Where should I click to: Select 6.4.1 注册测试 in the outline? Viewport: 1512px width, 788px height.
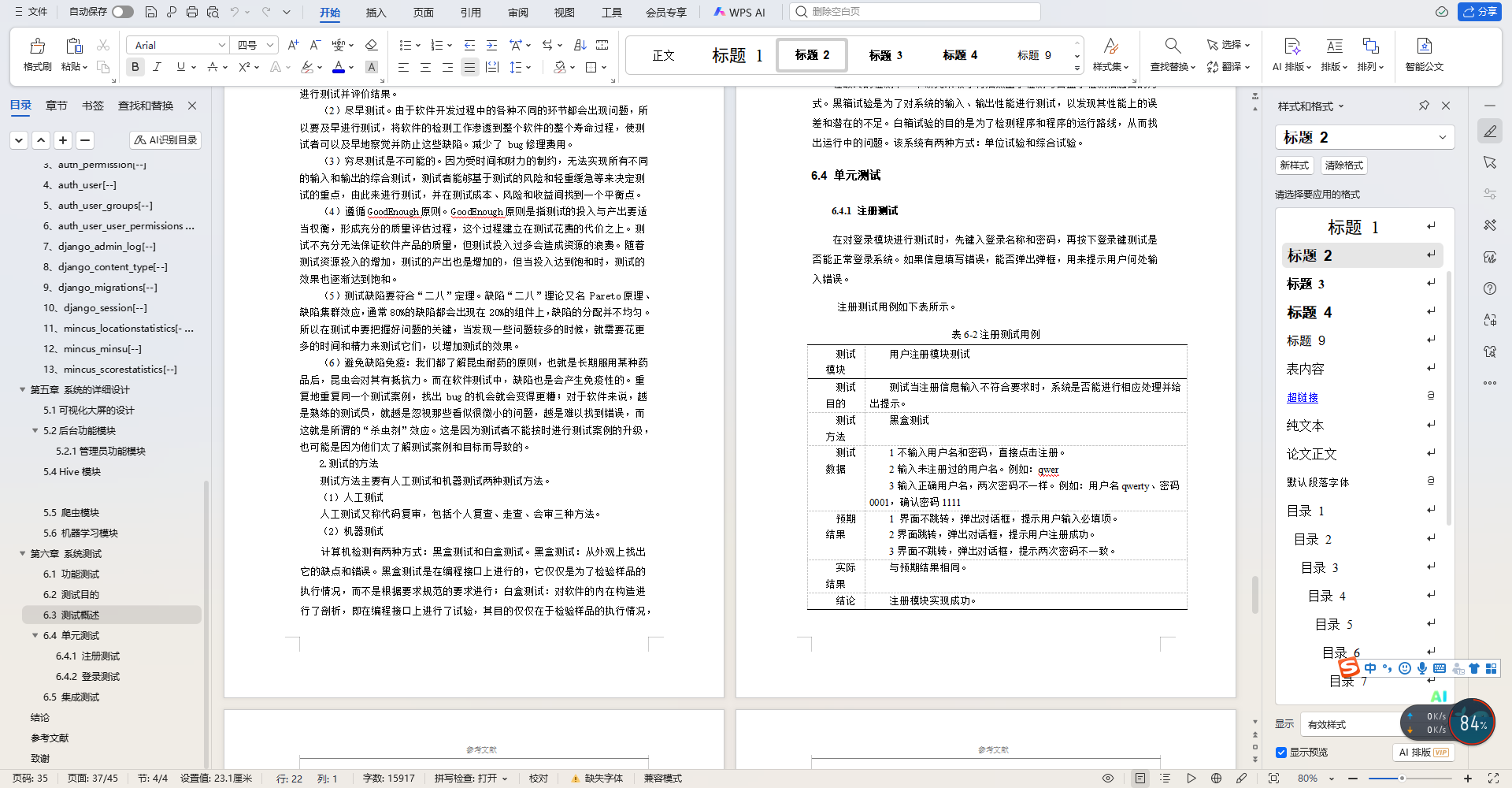[87, 656]
